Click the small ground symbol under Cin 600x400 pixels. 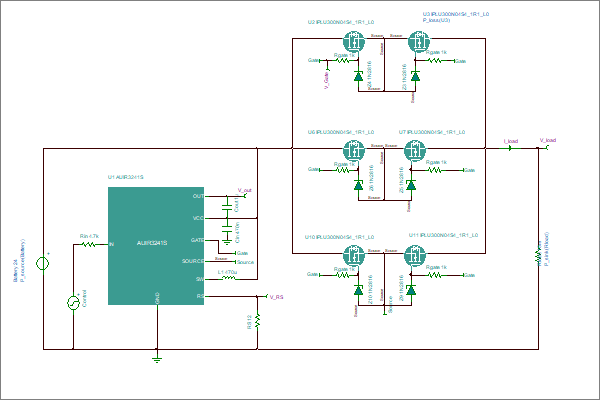[227, 242]
